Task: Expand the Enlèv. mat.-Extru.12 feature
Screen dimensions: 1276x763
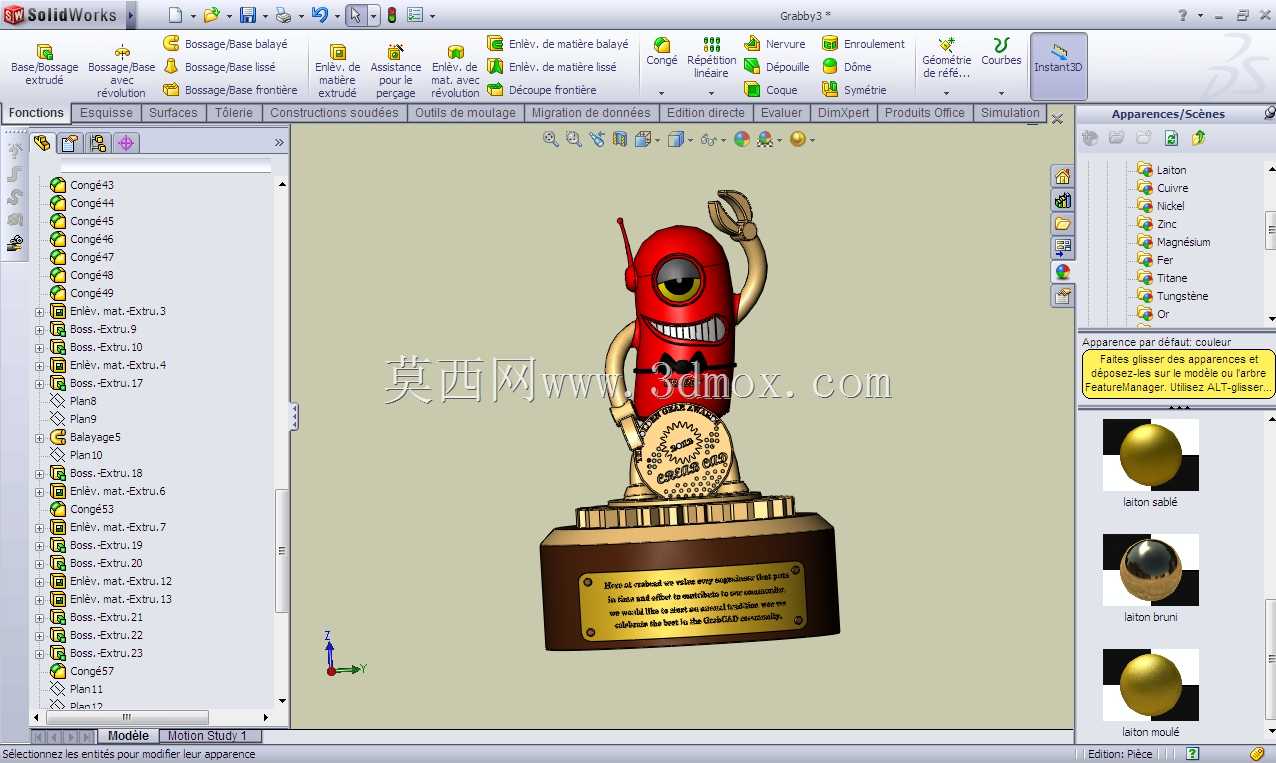Action: [x=40, y=582]
